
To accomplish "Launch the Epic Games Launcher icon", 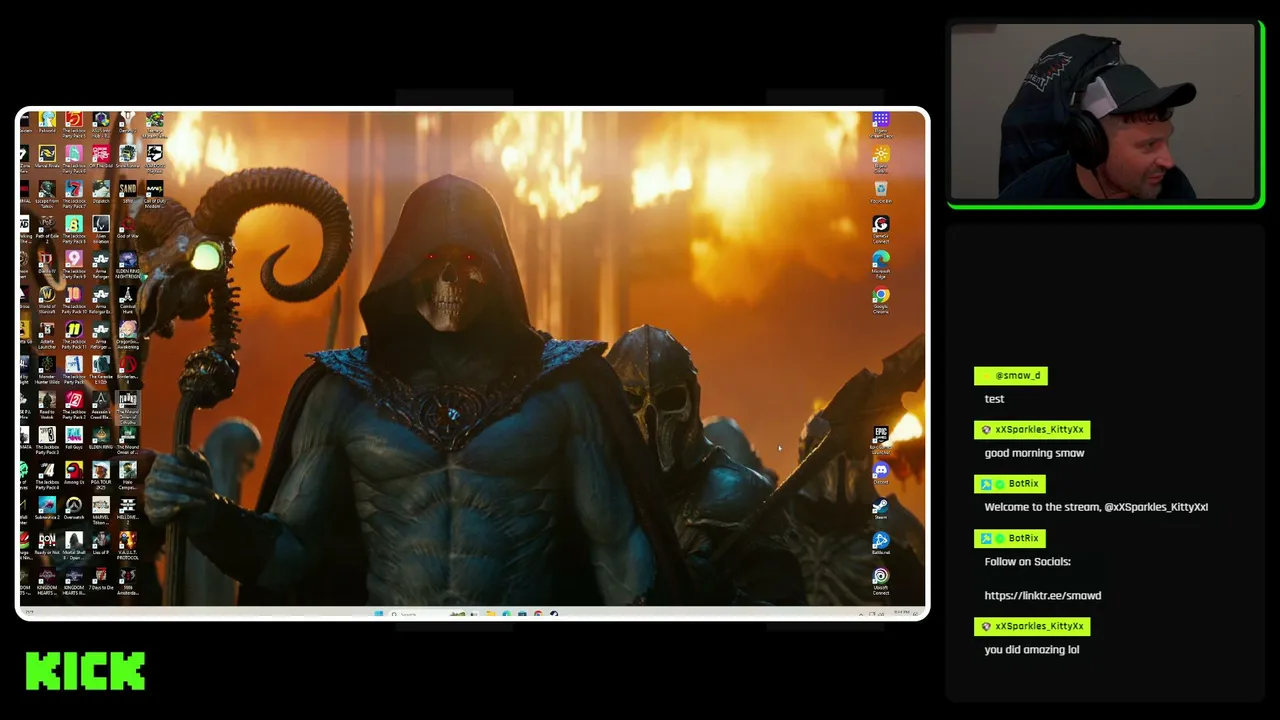I will click(x=881, y=437).
